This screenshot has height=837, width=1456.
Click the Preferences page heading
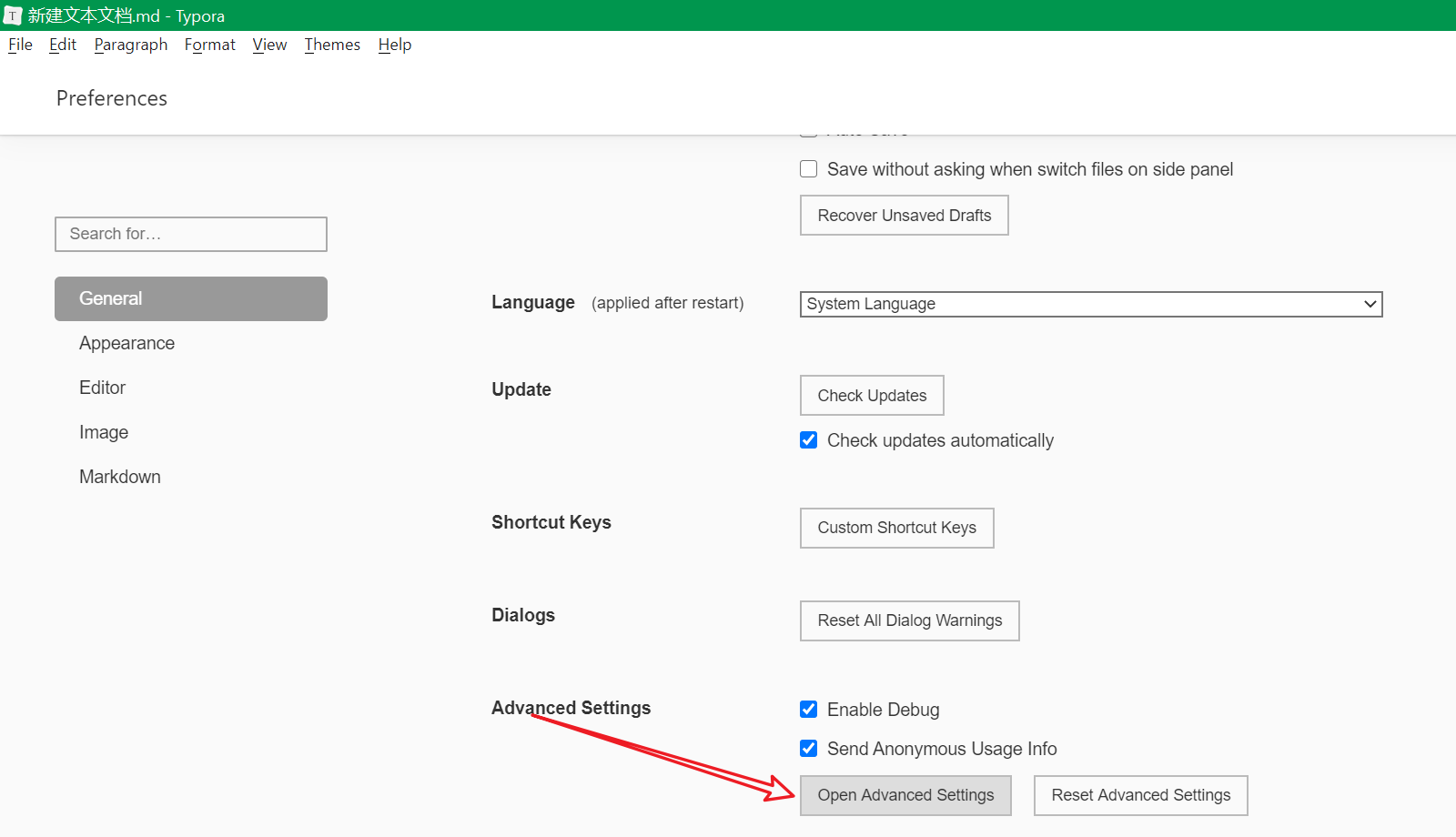click(112, 98)
